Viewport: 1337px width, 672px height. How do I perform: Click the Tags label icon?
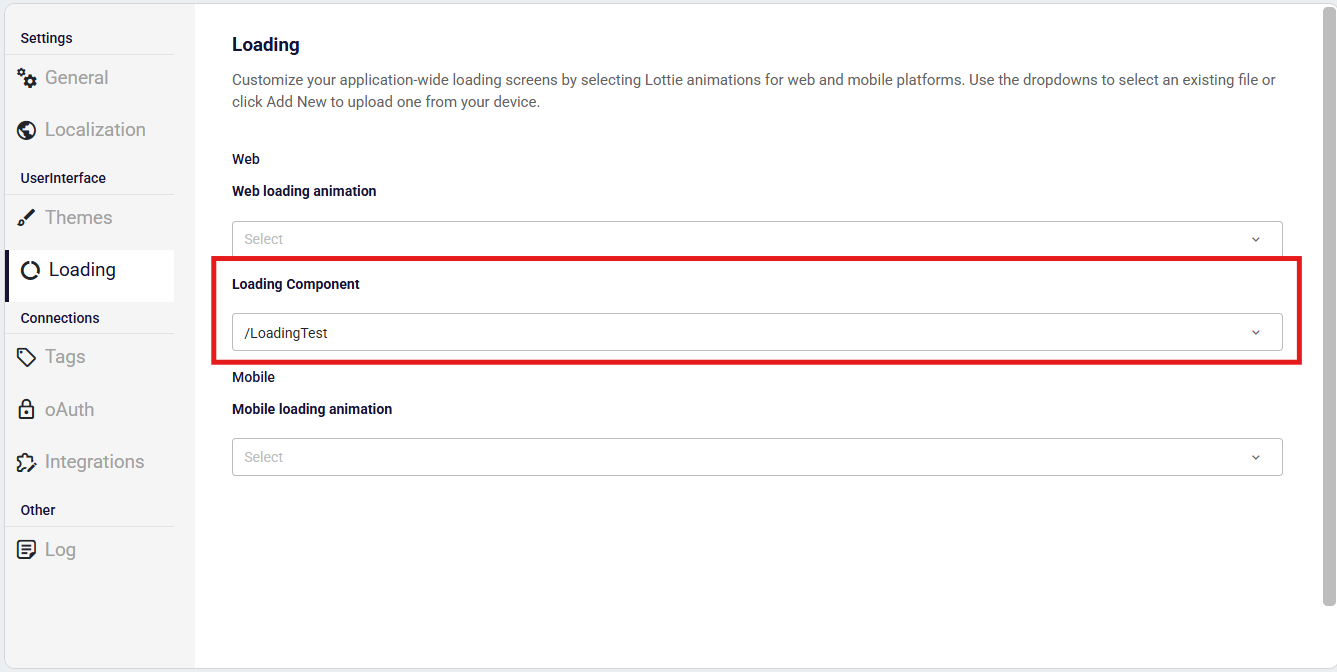tap(27, 357)
